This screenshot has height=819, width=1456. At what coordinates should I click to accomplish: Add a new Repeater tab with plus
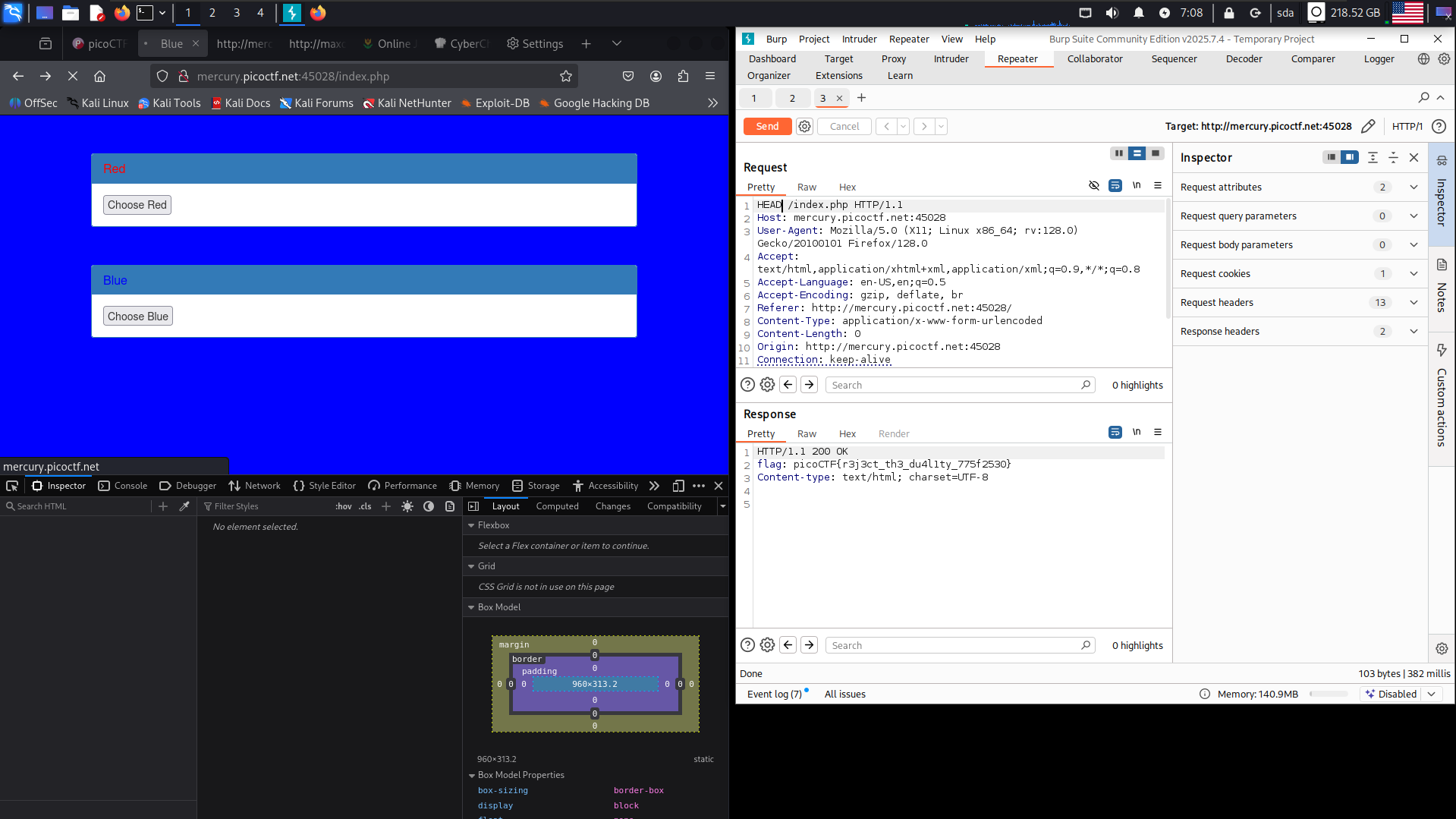[861, 98]
